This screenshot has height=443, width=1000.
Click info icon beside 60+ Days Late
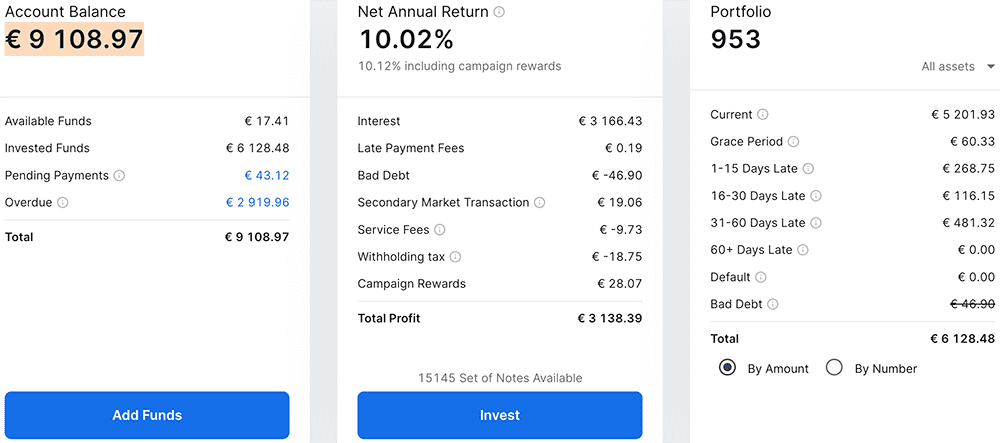(x=802, y=250)
